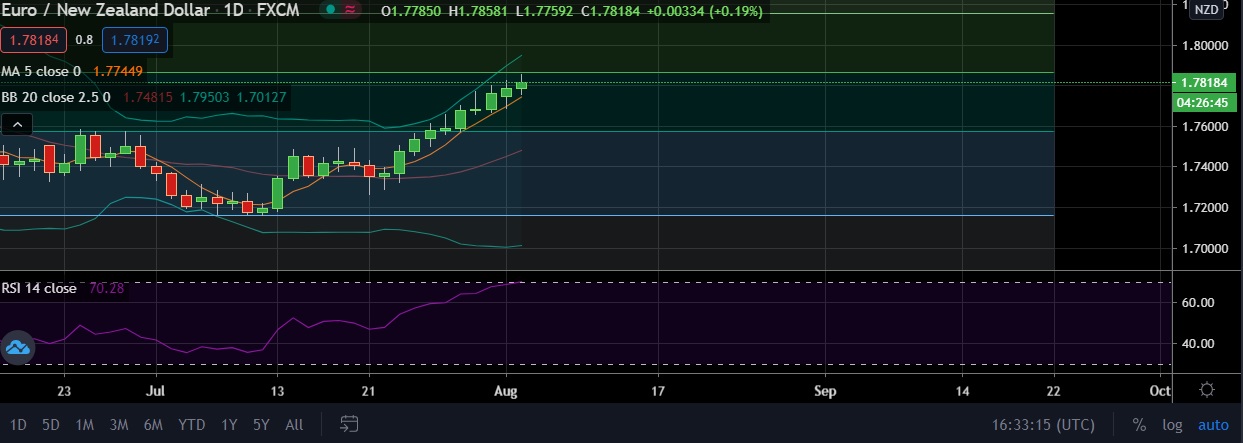Click the BB basis value 1.74815
Screen dimensions: 1243x443
(148, 97)
